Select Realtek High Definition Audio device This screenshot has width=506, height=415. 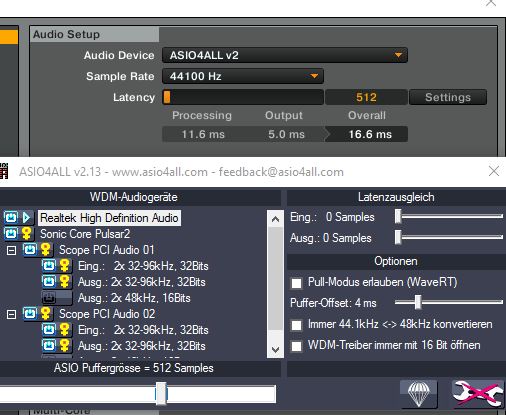coord(109,218)
